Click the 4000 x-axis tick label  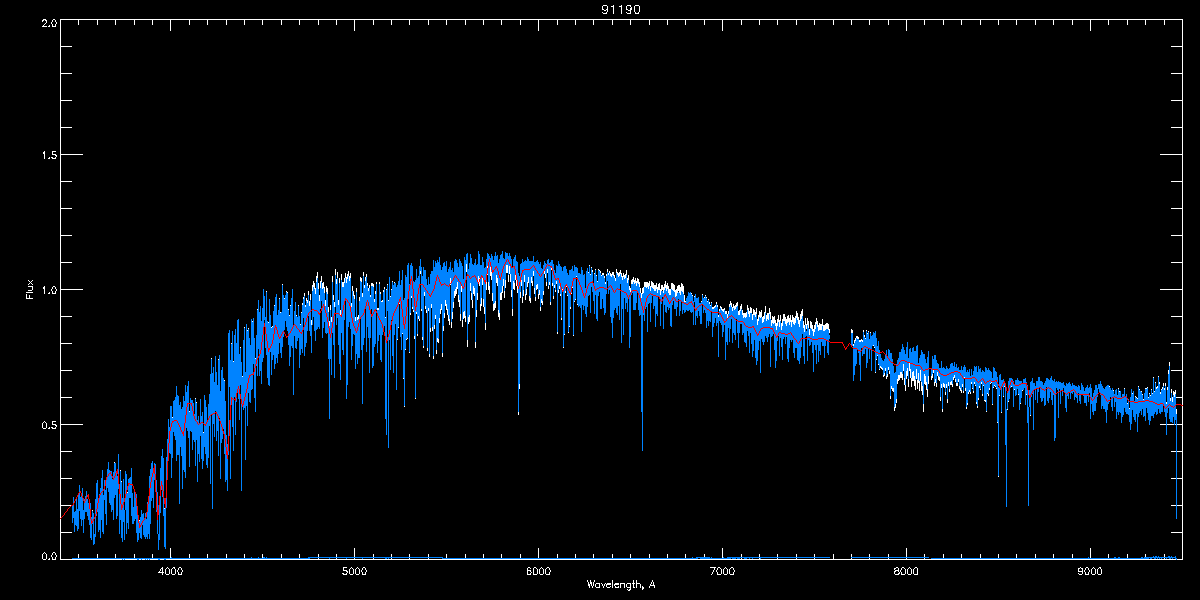pyautogui.click(x=170, y=572)
